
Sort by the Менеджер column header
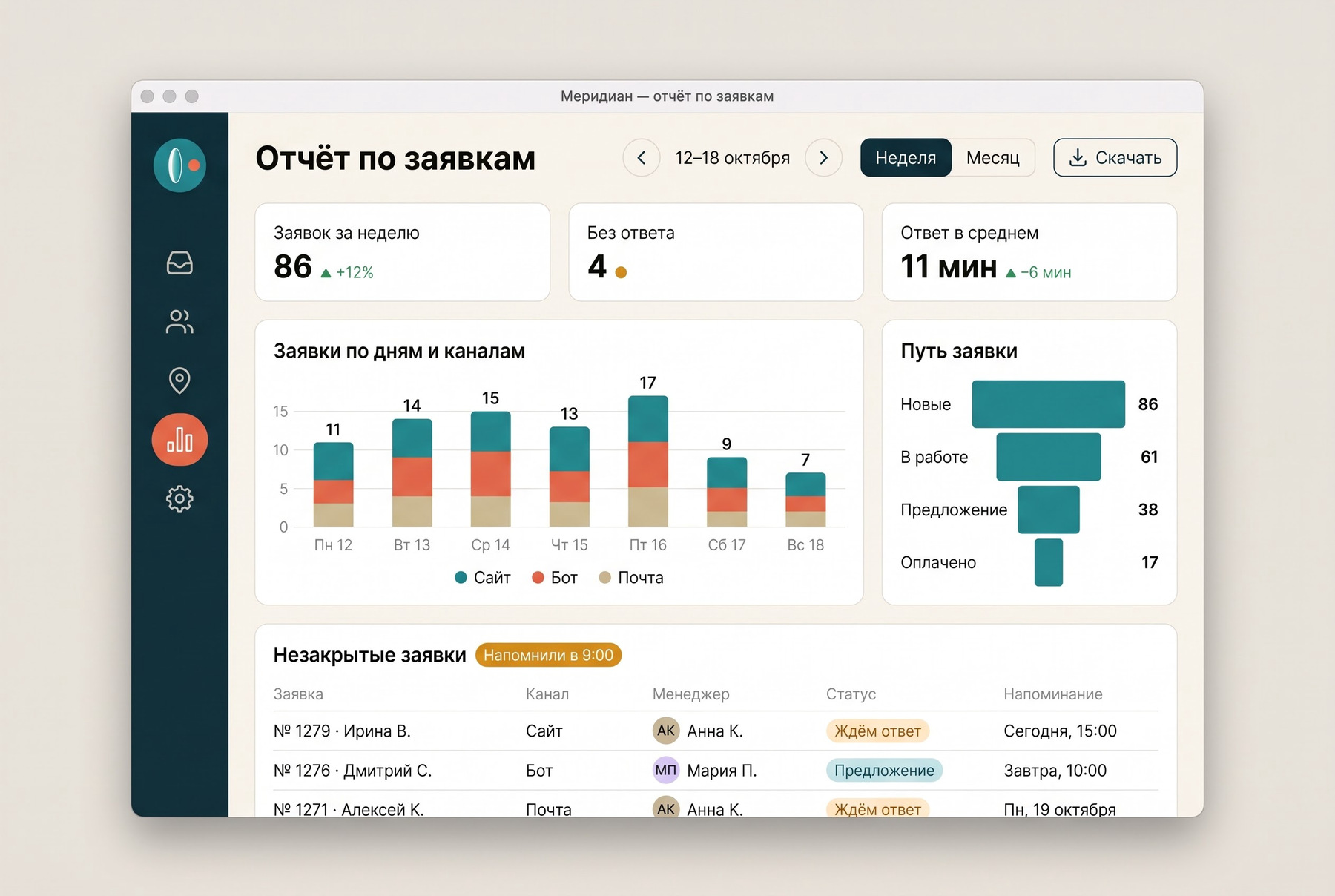690,694
